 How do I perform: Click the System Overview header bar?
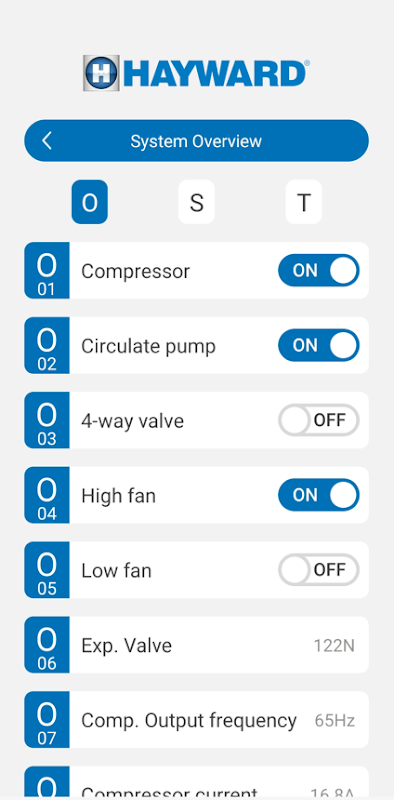click(196, 141)
